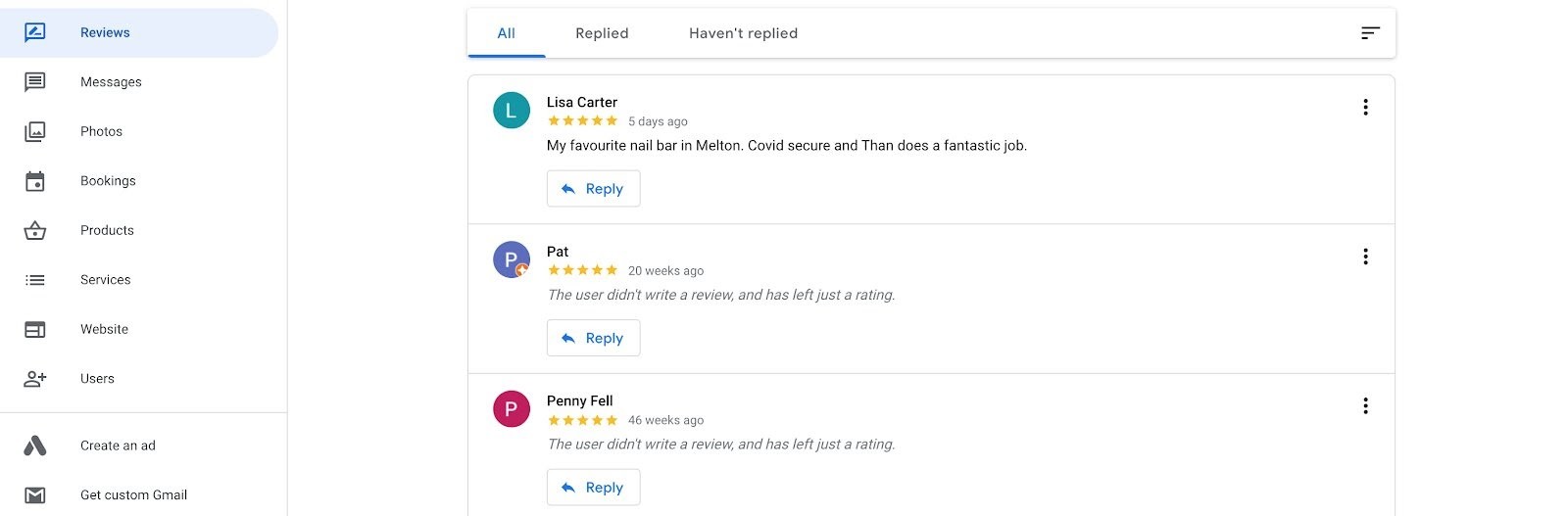The width and height of the screenshot is (1568, 516).
Task: Expand three-dot menu on Penny Fell's review
Action: 1365,406
